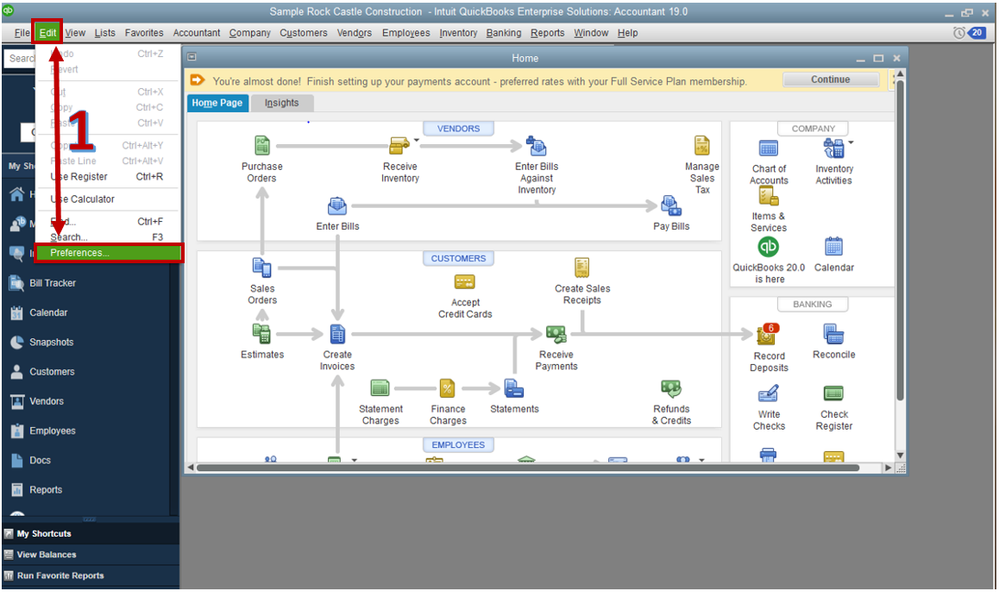Open Finance Charges icon
999x592 pixels.
click(x=447, y=388)
